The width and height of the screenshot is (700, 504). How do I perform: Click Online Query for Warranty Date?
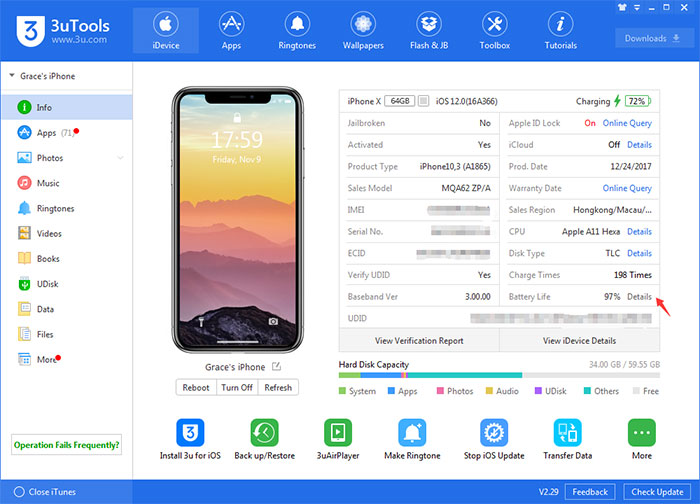click(x=627, y=188)
